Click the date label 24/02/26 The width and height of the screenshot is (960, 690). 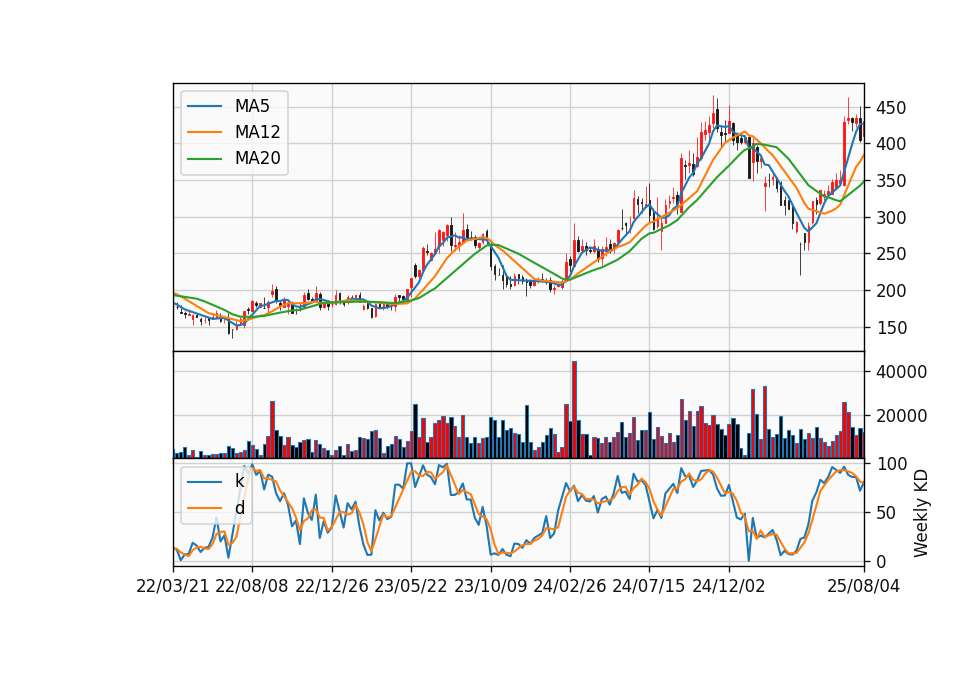pos(570,587)
